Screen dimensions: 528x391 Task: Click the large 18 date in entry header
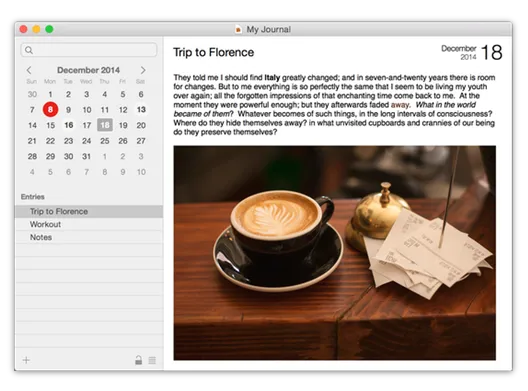[x=492, y=53]
